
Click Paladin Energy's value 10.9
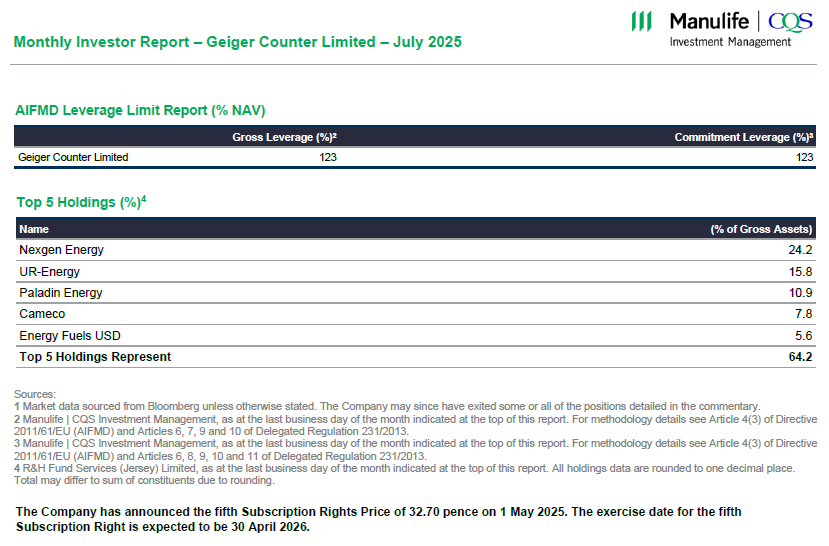pyautogui.click(x=800, y=293)
